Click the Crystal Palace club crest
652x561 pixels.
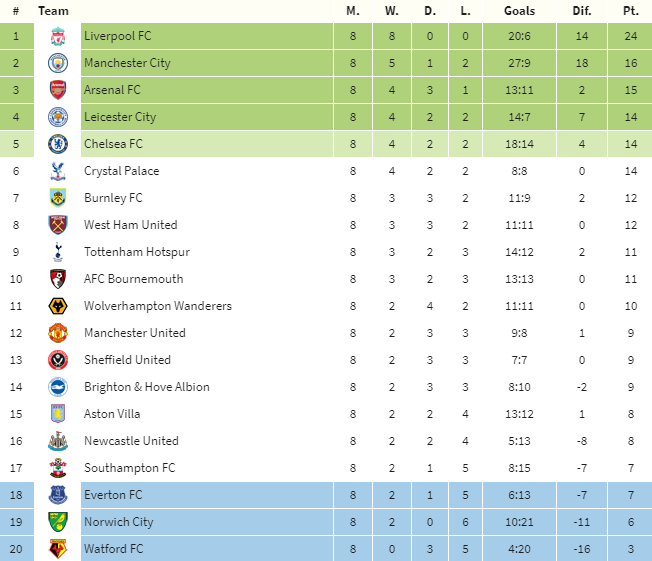pyautogui.click(x=58, y=171)
